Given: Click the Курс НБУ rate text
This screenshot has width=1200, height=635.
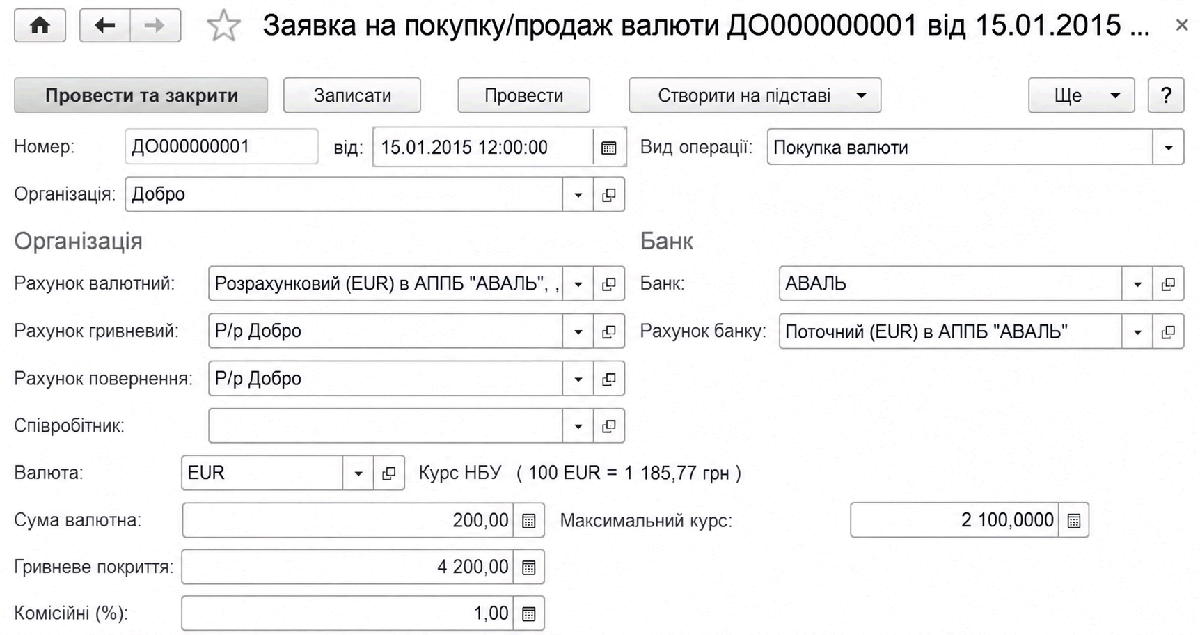Looking at the screenshot, I should coord(581,473).
